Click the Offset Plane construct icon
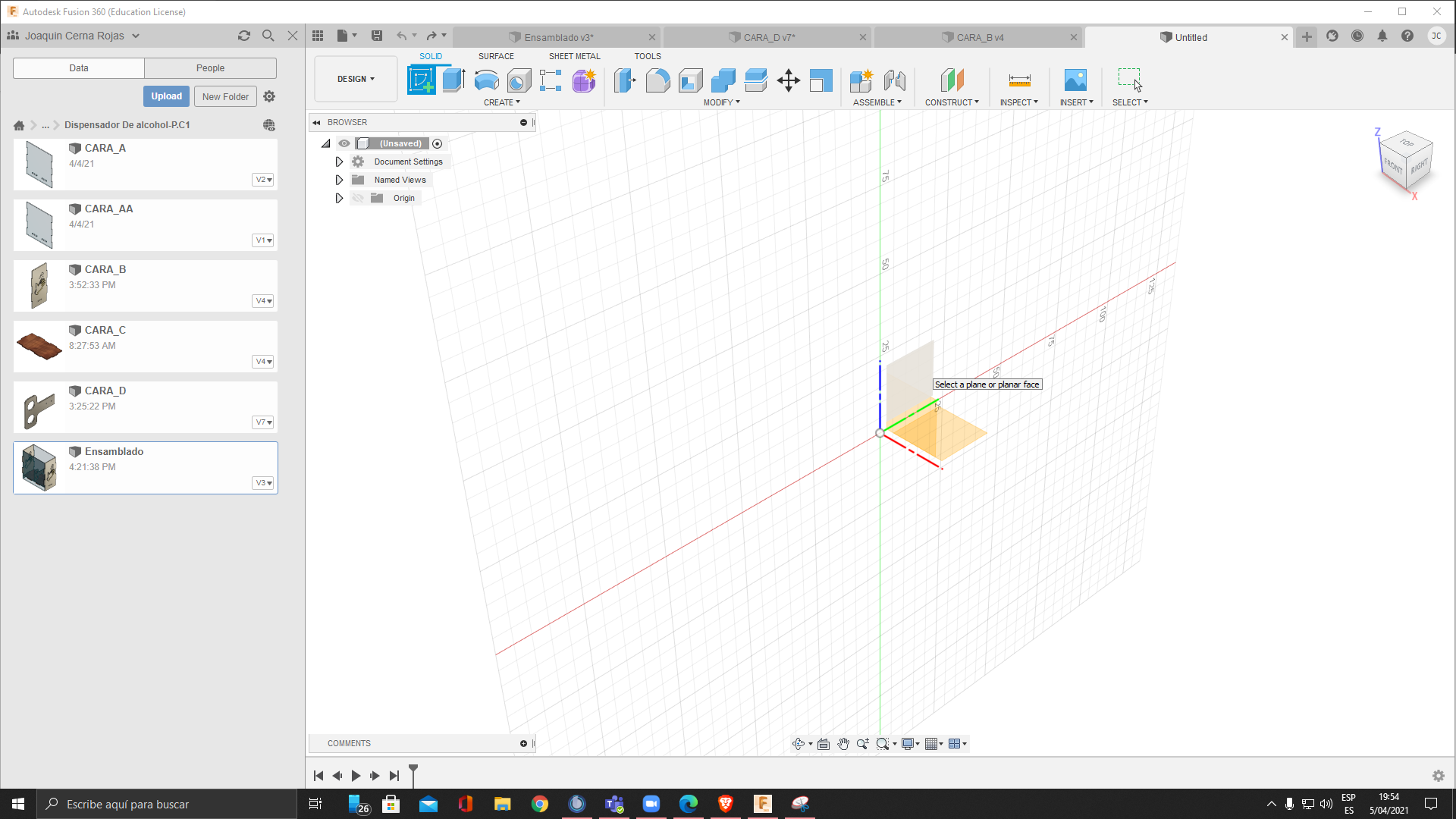The width and height of the screenshot is (1456, 819). [x=952, y=80]
